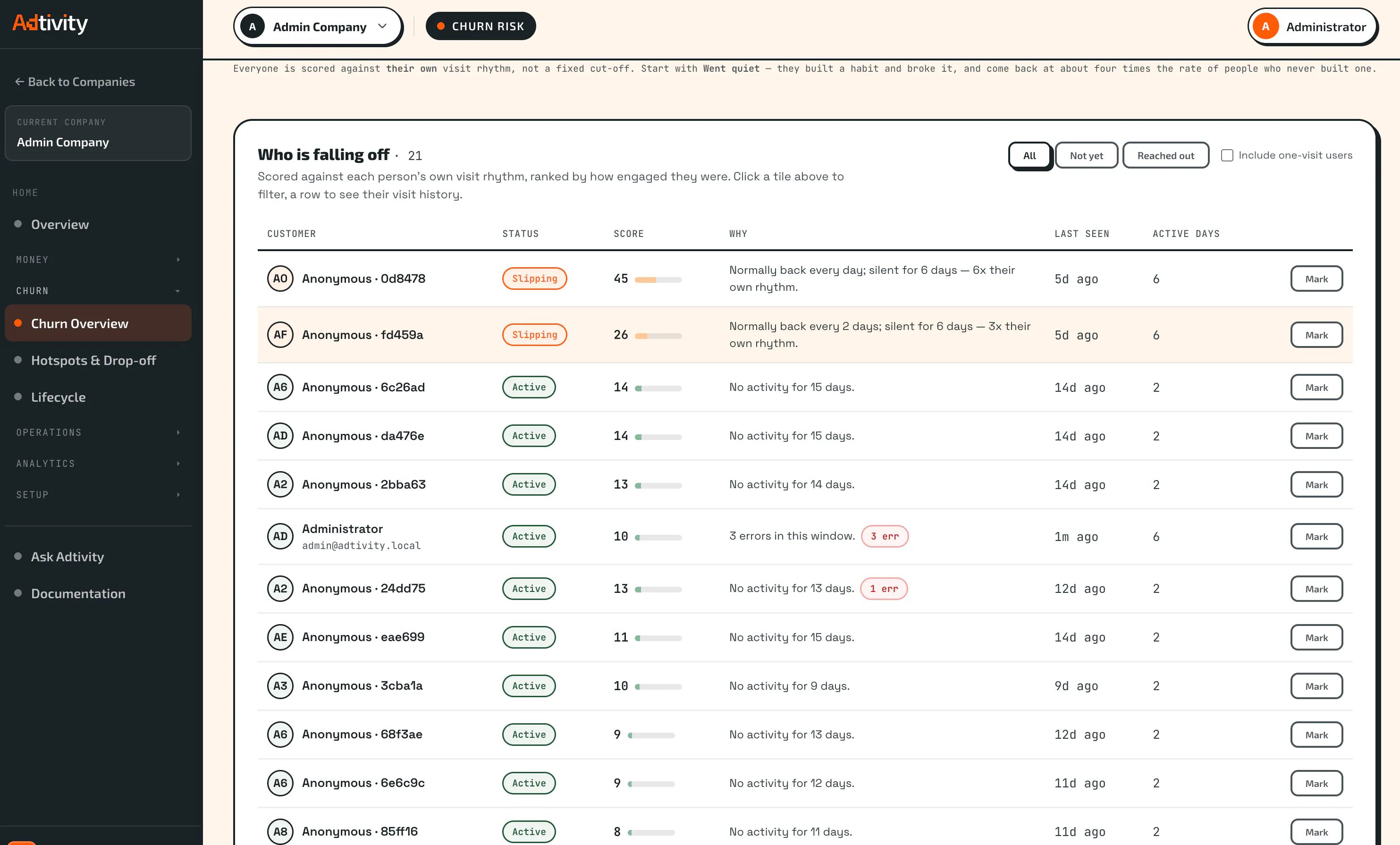Open Churn Overview in the sidebar
Viewport: 1400px width, 845px height.
point(98,323)
